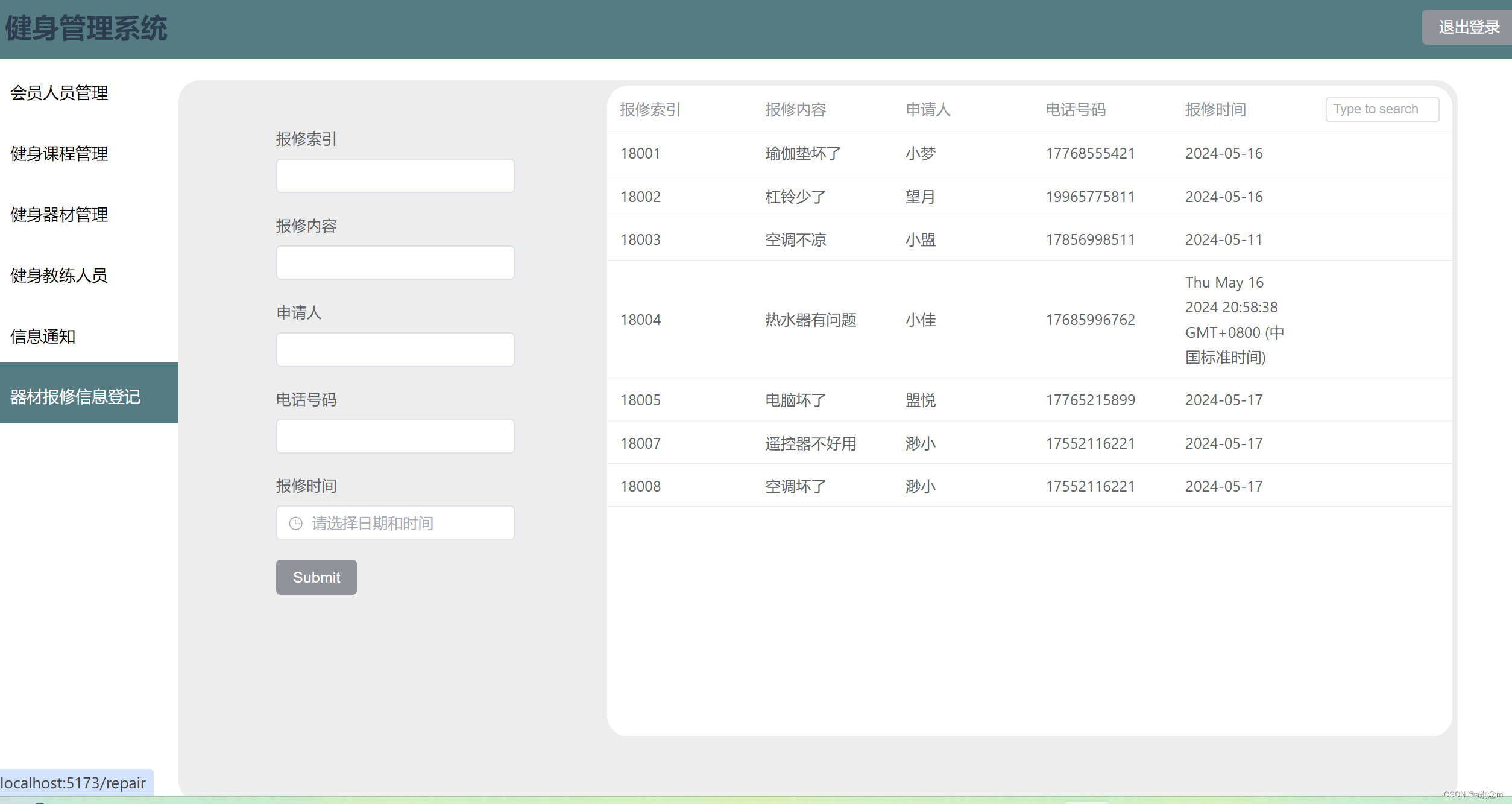
Task: Click the clock icon in date field
Action: pyautogui.click(x=295, y=523)
